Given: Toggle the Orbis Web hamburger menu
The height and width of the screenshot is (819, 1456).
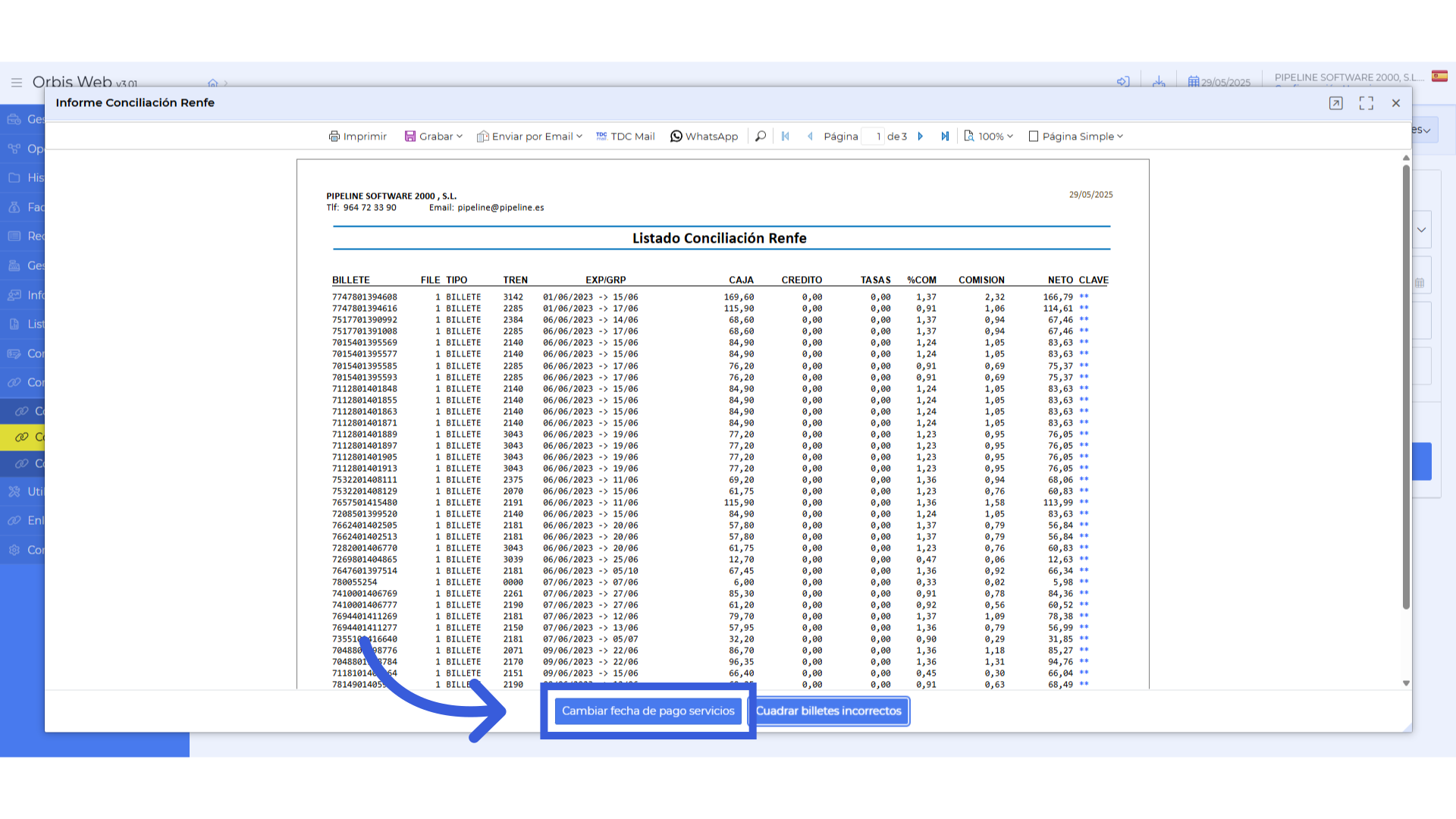Looking at the screenshot, I should (17, 83).
